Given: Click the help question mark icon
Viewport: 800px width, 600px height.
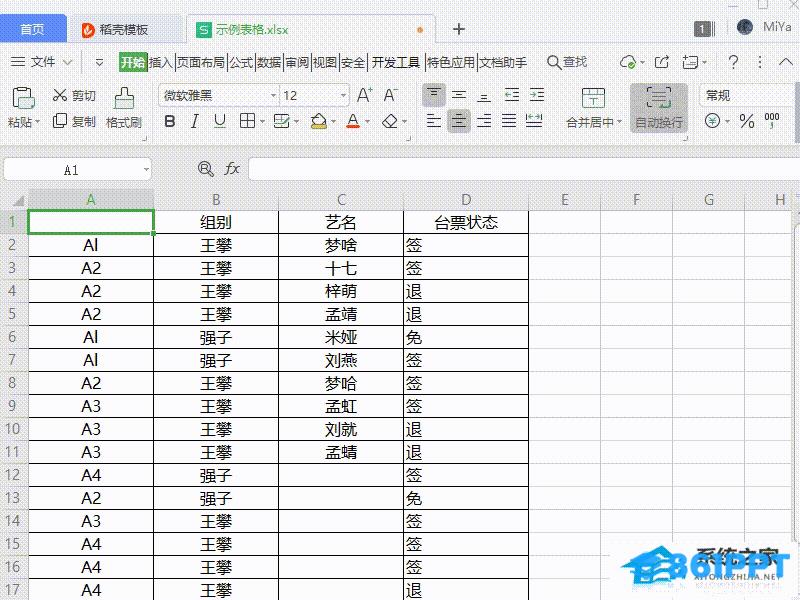Looking at the screenshot, I should click(734, 62).
